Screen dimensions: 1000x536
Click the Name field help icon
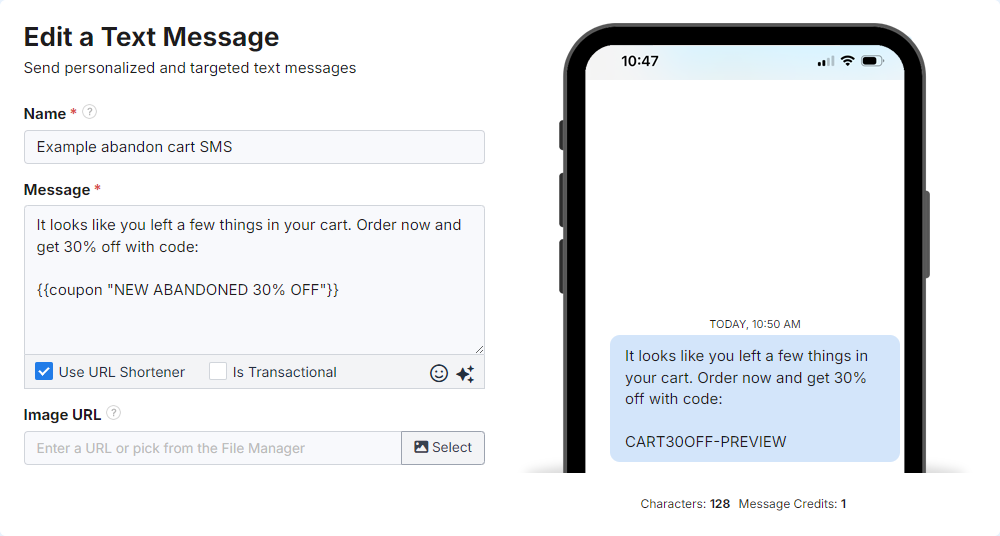point(89,112)
